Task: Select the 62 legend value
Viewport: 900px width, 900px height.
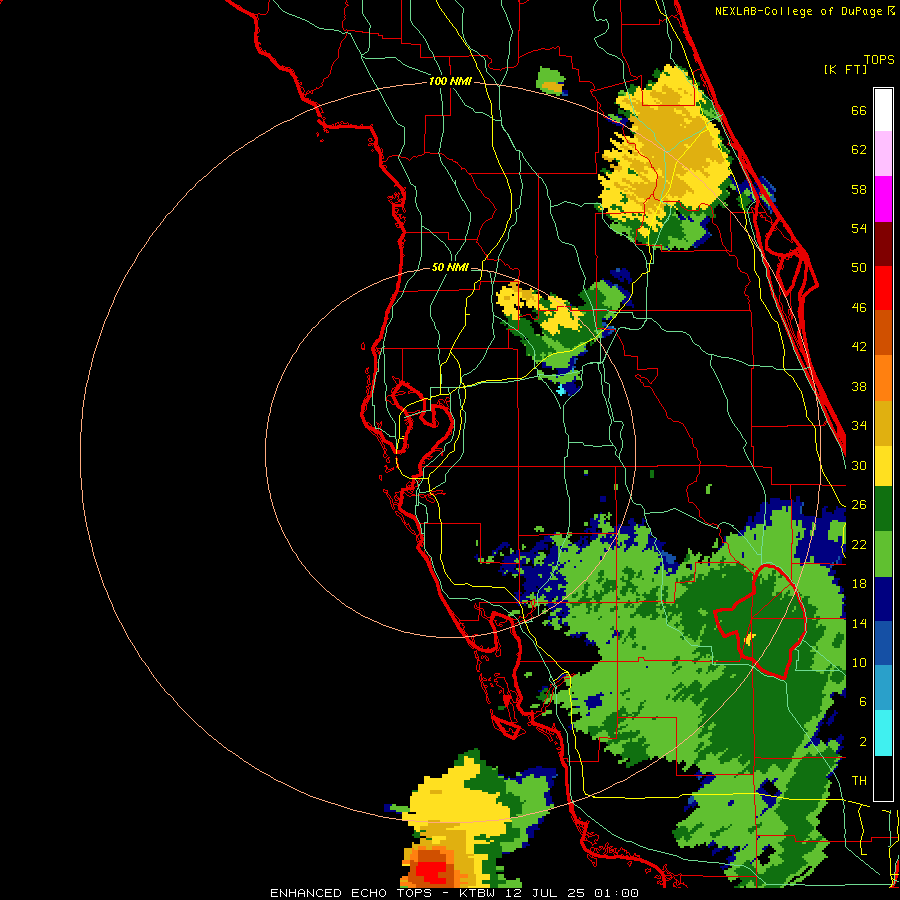Action: coord(859,150)
